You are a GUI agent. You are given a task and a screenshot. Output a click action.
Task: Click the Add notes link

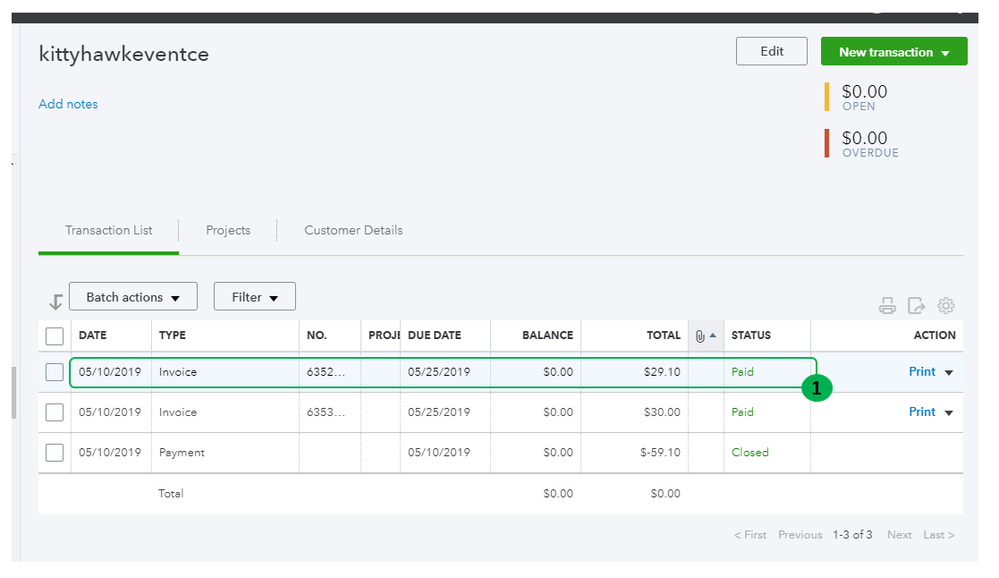(x=68, y=104)
